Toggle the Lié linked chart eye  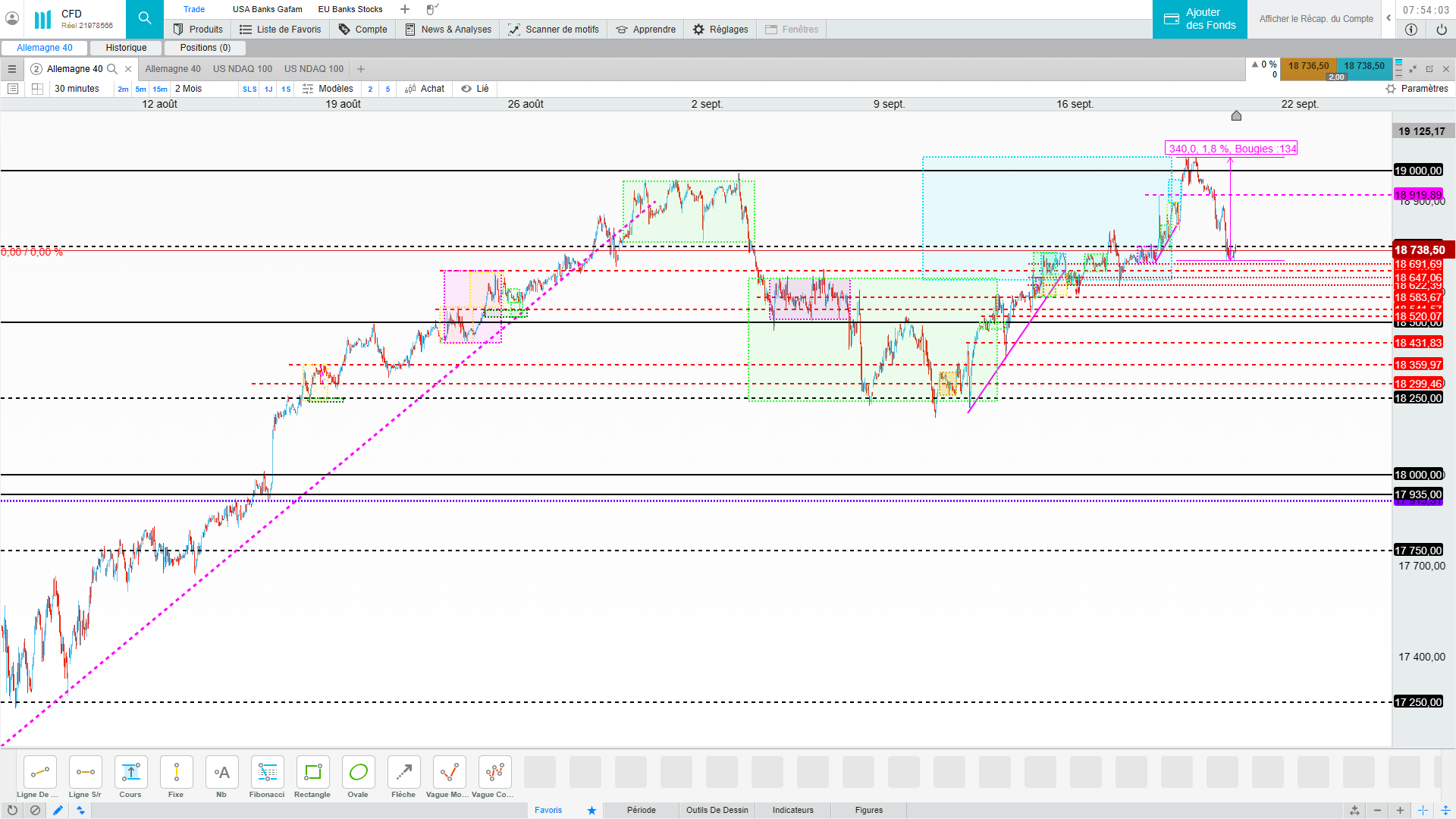tap(475, 89)
